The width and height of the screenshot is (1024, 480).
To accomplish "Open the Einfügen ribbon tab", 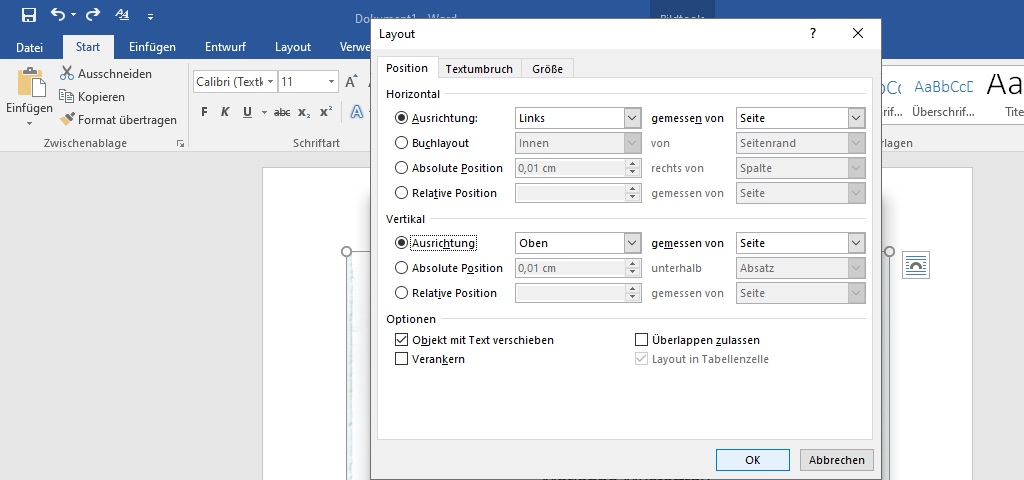I will click(152, 47).
